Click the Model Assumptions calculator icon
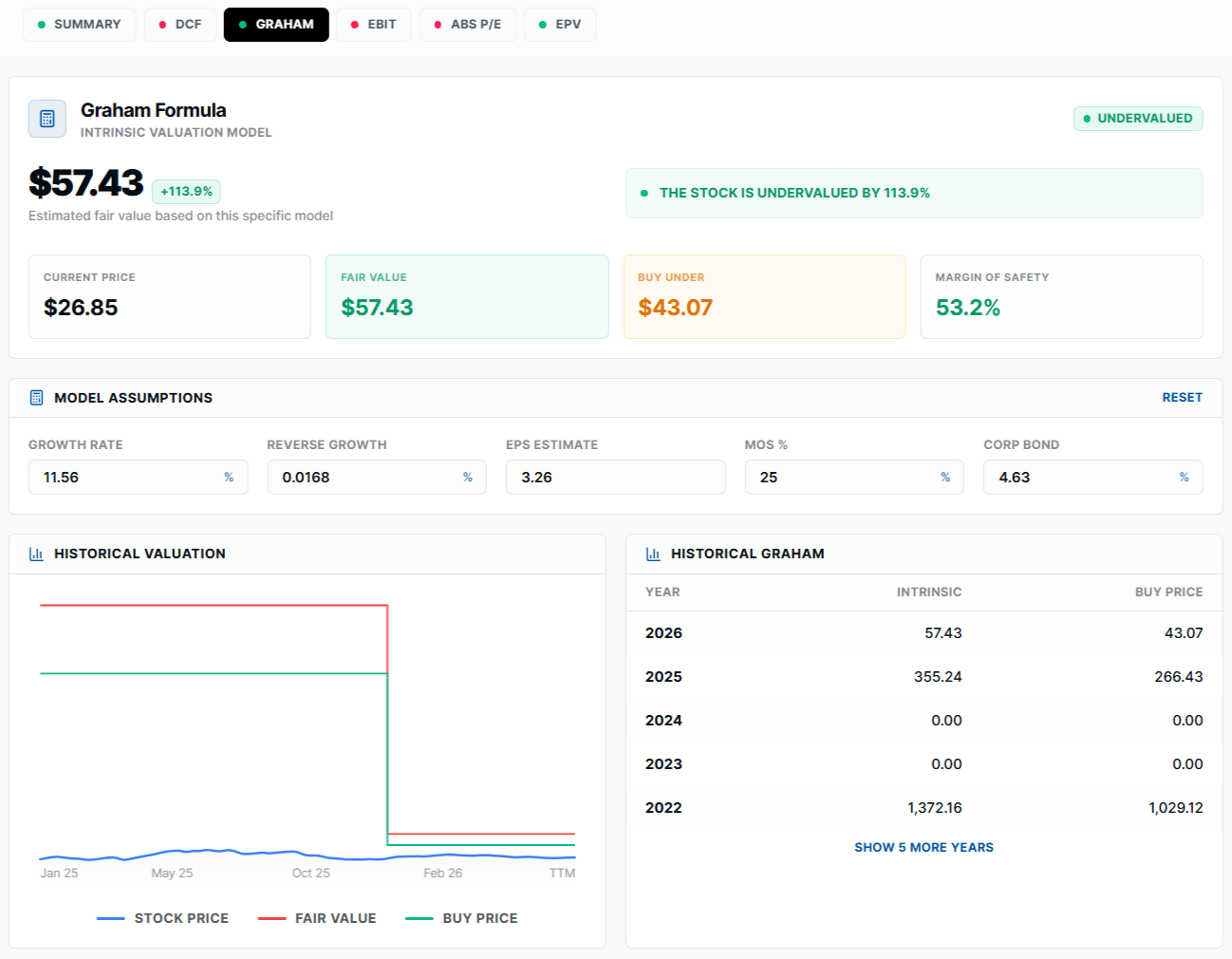The width and height of the screenshot is (1232, 959). 36,398
